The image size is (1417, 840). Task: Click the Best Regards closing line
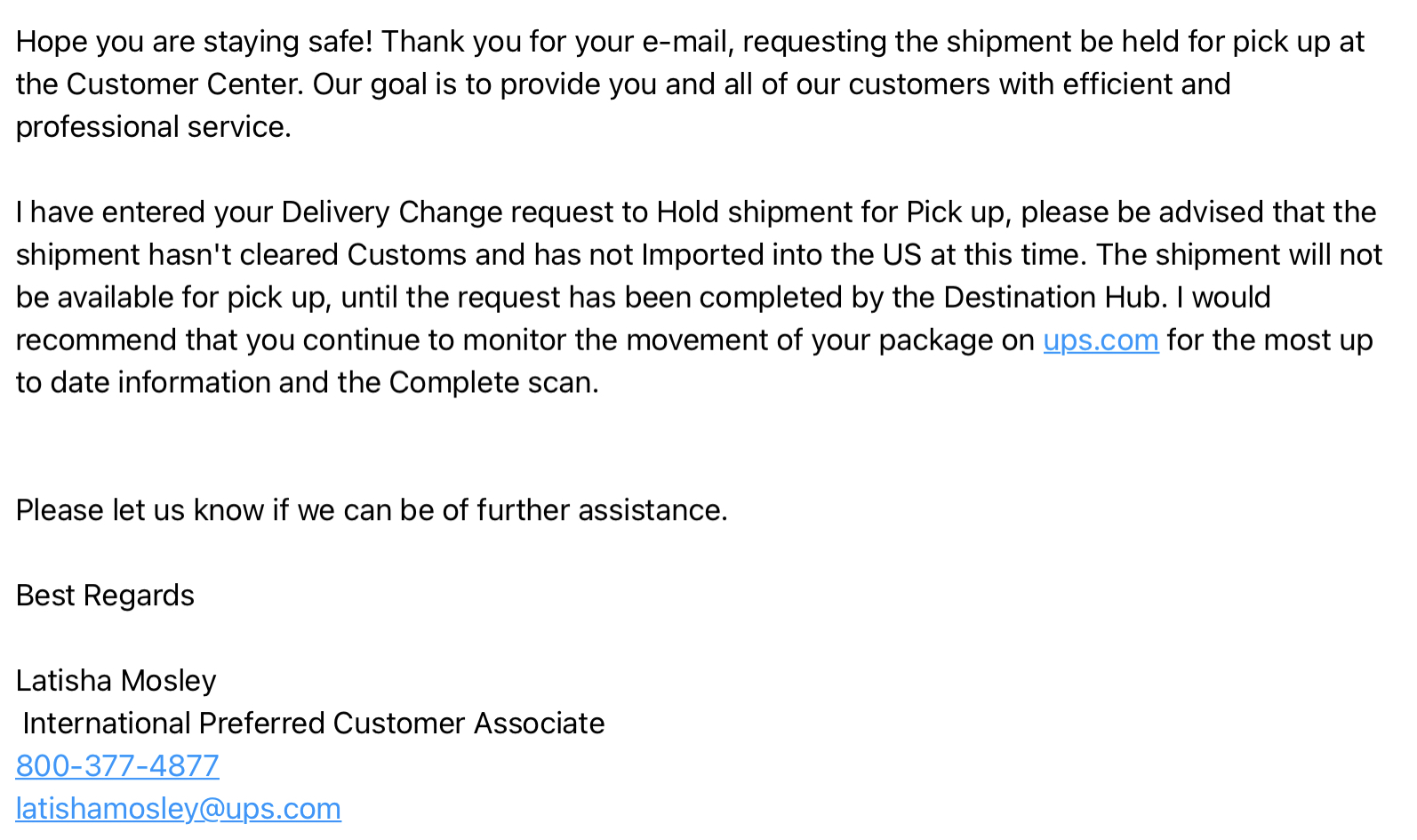tap(105, 596)
